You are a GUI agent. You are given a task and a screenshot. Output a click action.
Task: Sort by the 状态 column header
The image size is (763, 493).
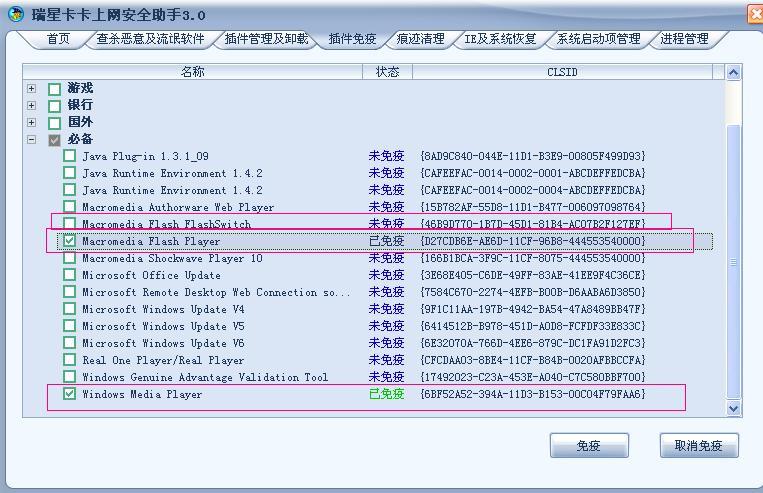pos(387,72)
